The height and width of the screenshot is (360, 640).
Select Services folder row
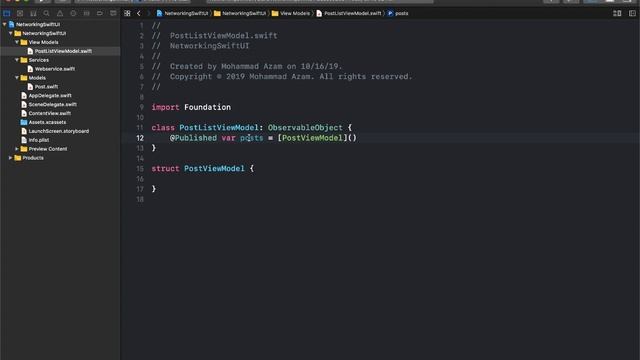pos(60,60)
